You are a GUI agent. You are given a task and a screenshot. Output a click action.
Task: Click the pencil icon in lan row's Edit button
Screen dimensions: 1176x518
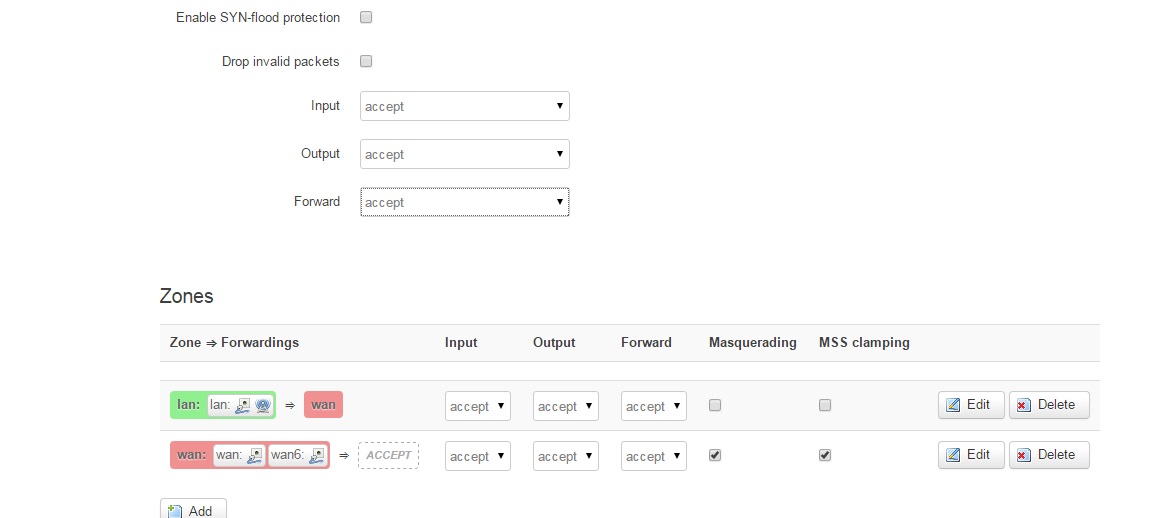(x=953, y=405)
